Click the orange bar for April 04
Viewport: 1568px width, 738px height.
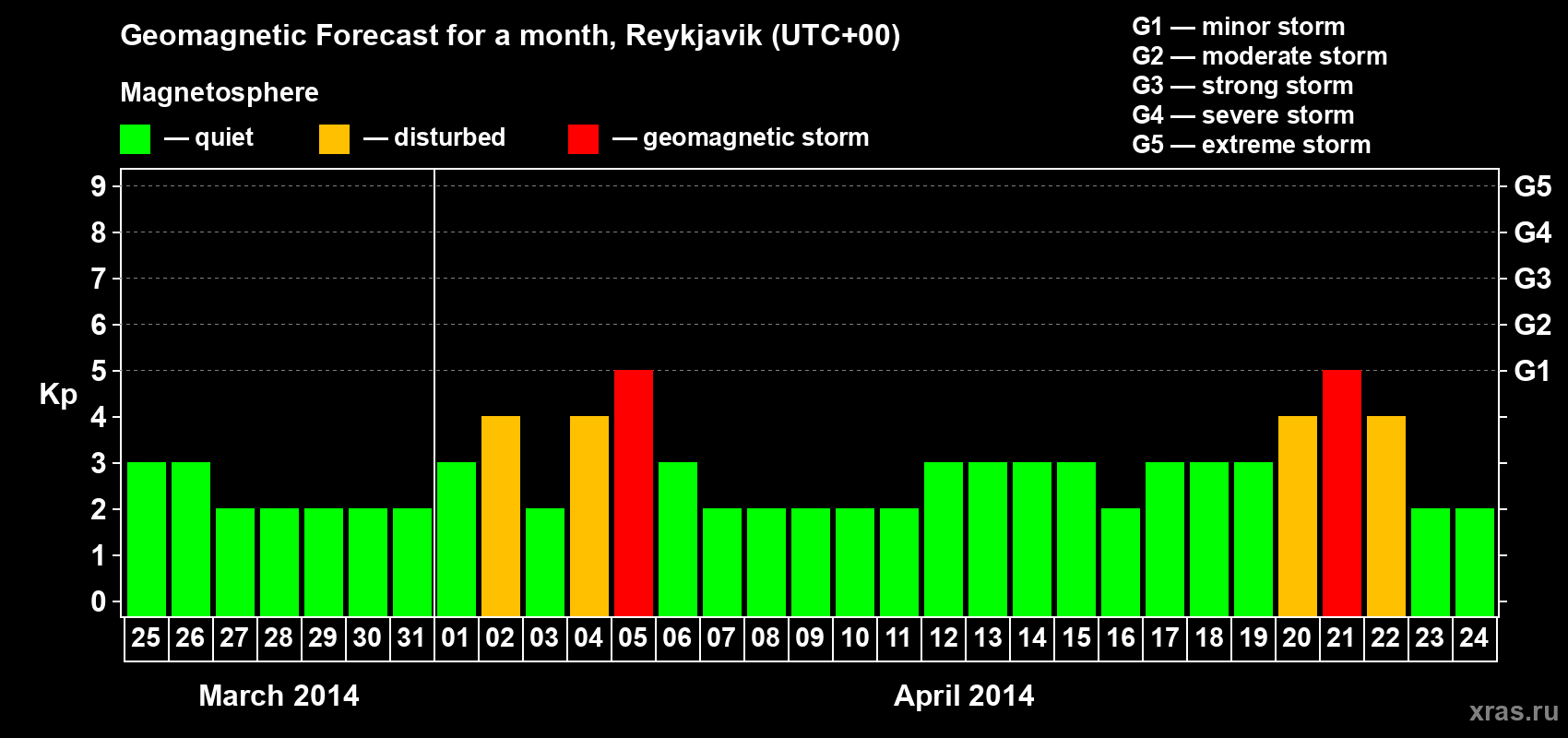[589, 516]
